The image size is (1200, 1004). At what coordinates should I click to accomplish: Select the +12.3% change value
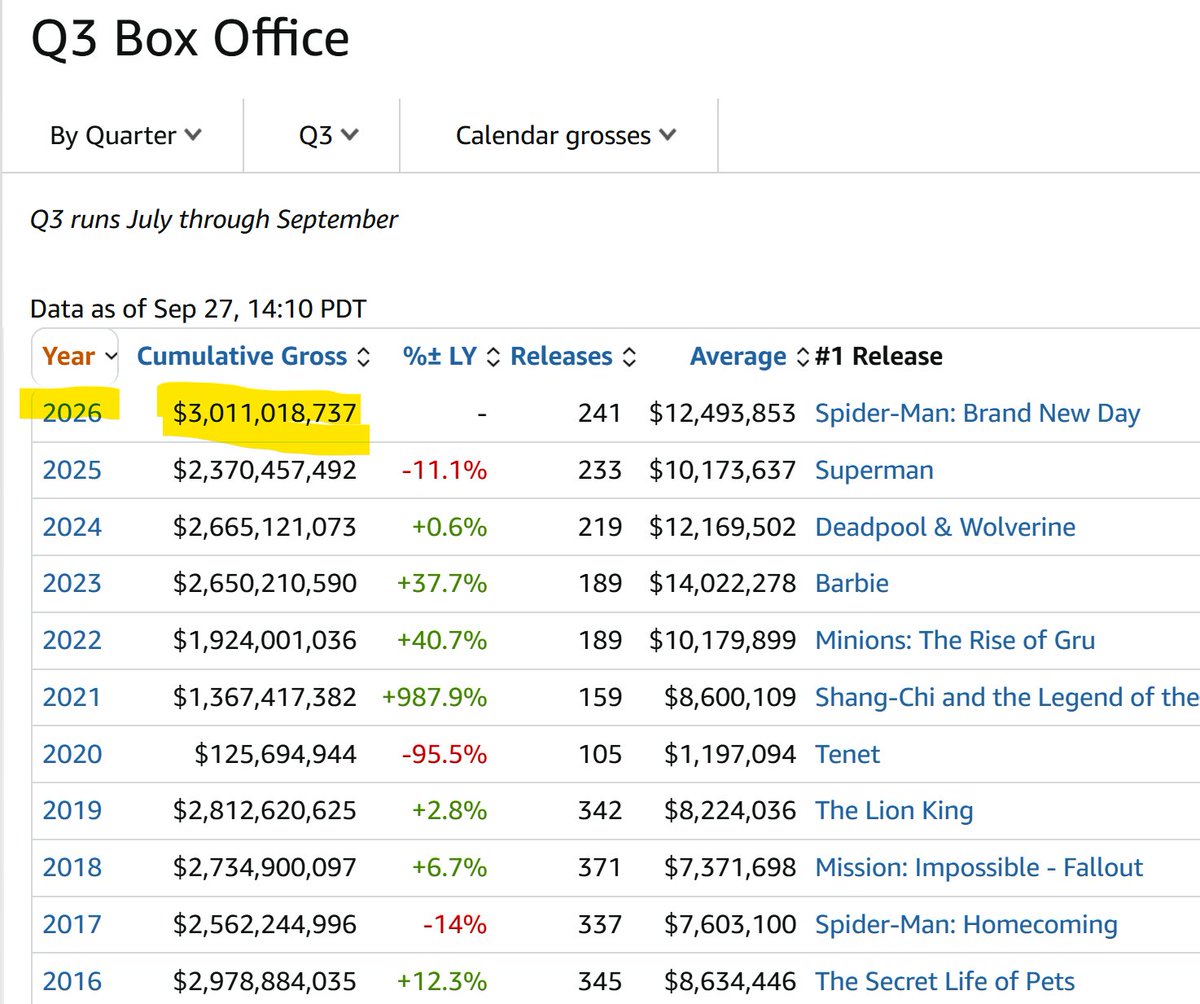(442, 982)
